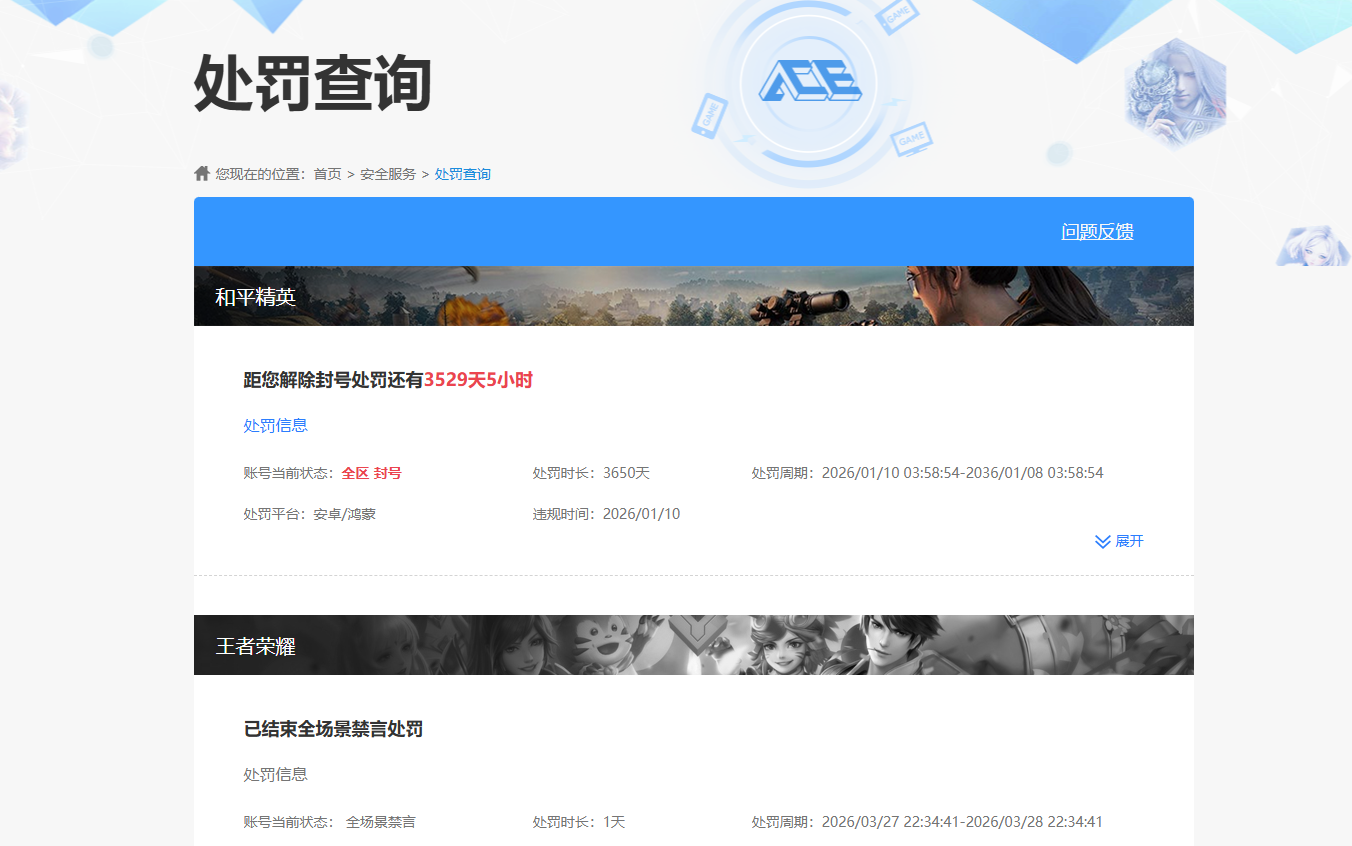Click the 处罚查询 breadcrumb link

tap(463, 174)
